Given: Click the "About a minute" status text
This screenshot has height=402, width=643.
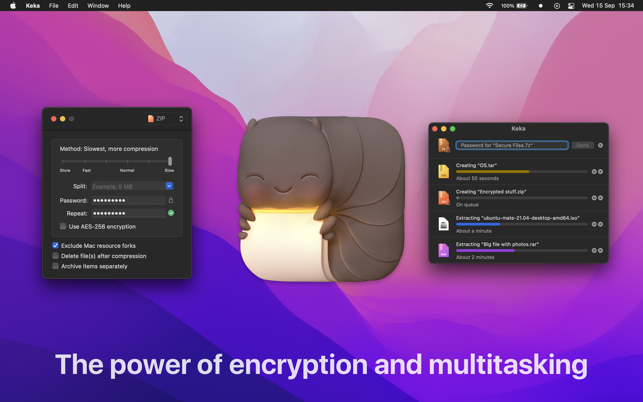Looking at the screenshot, I should coord(474,231).
